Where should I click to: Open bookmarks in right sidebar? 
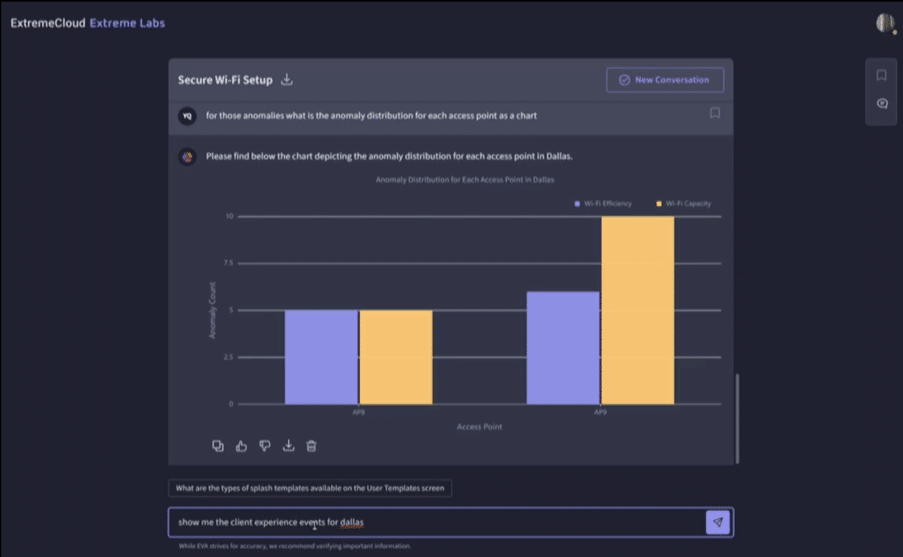click(x=881, y=75)
